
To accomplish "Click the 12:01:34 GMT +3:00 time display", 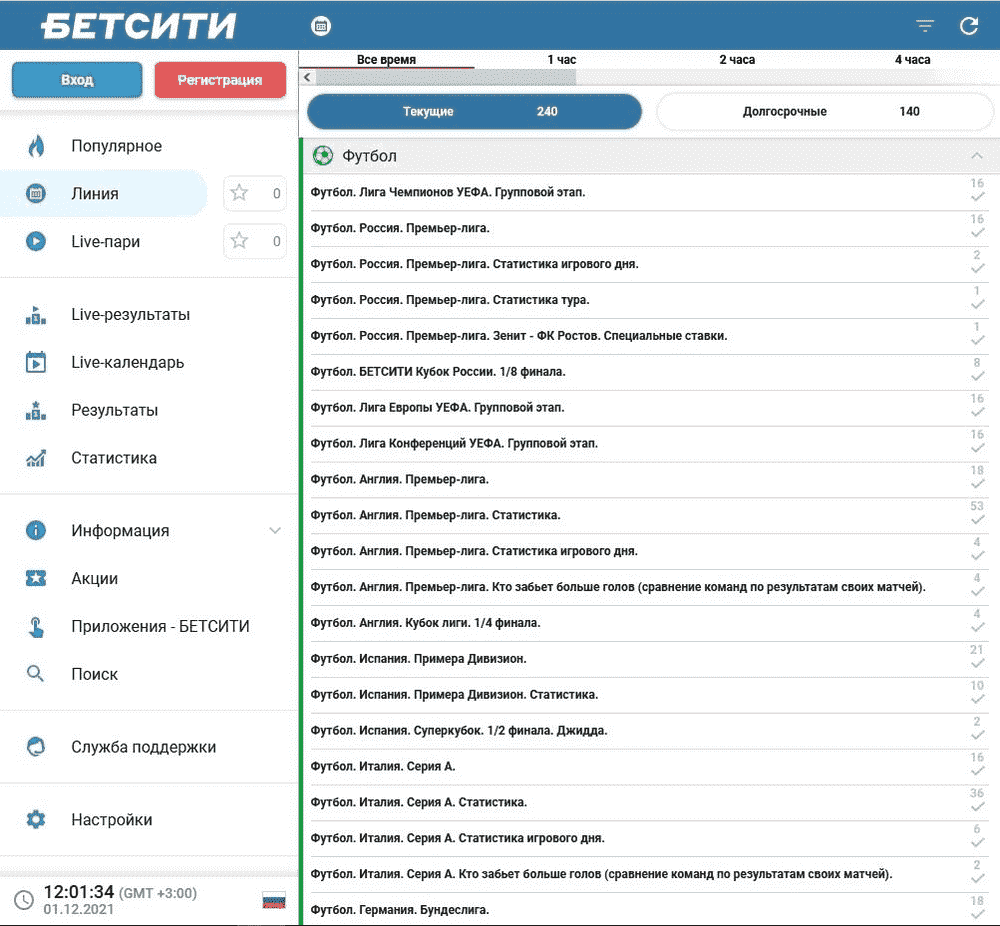I will coord(120,892).
